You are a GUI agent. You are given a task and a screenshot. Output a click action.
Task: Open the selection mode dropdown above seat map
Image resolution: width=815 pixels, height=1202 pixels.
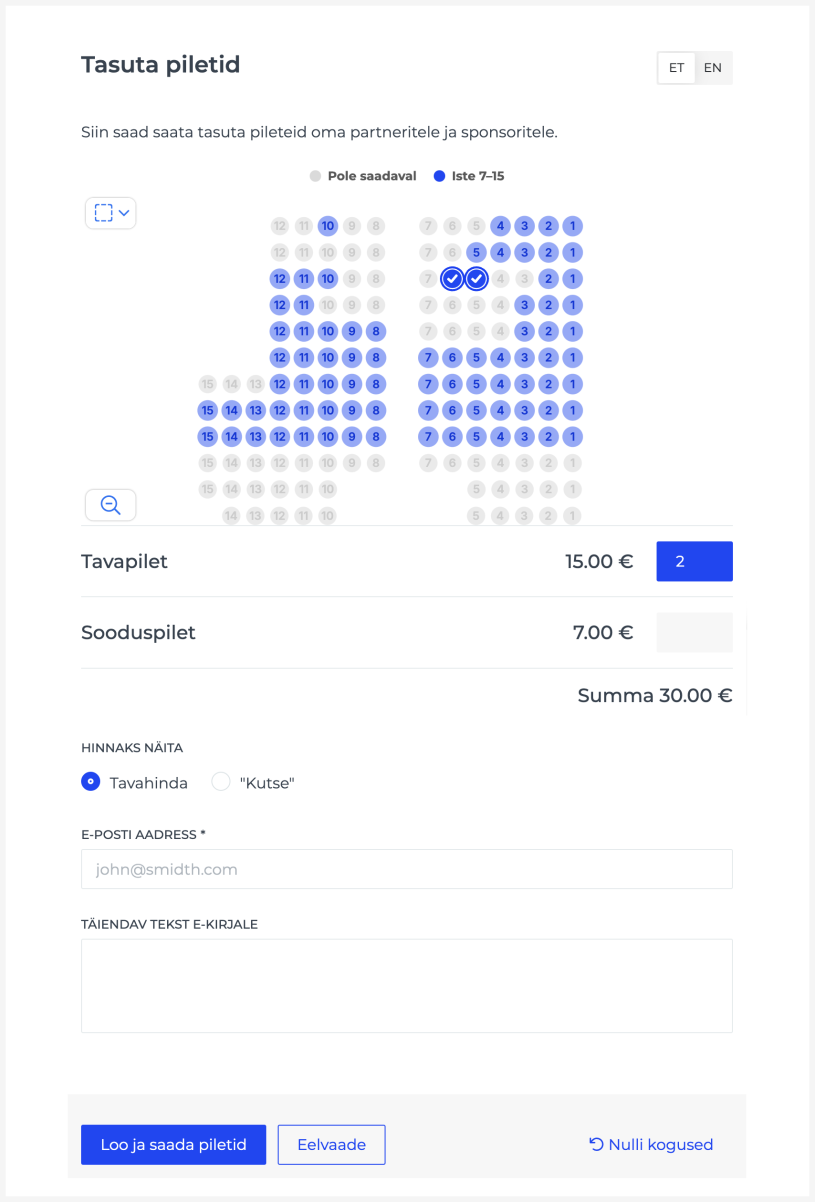point(111,213)
